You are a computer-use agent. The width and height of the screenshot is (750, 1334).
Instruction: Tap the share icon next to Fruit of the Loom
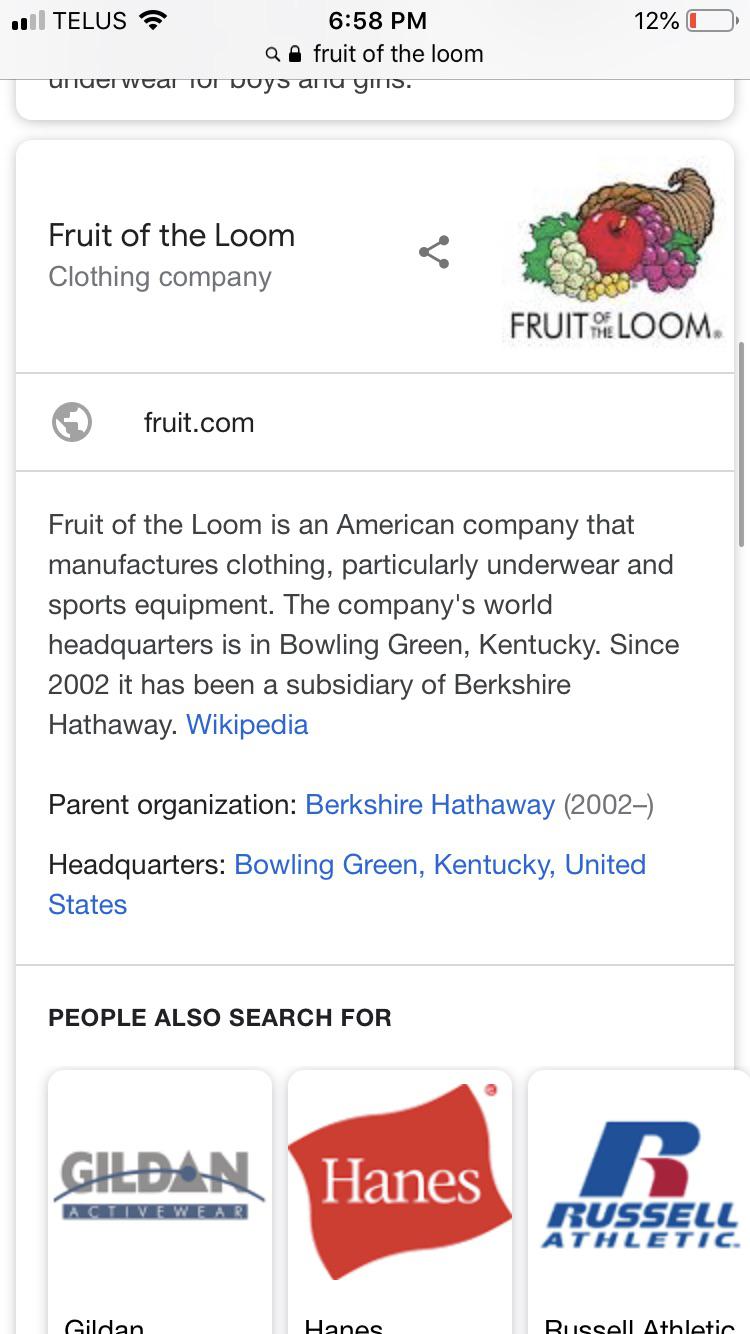pyautogui.click(x=434, y=252)
